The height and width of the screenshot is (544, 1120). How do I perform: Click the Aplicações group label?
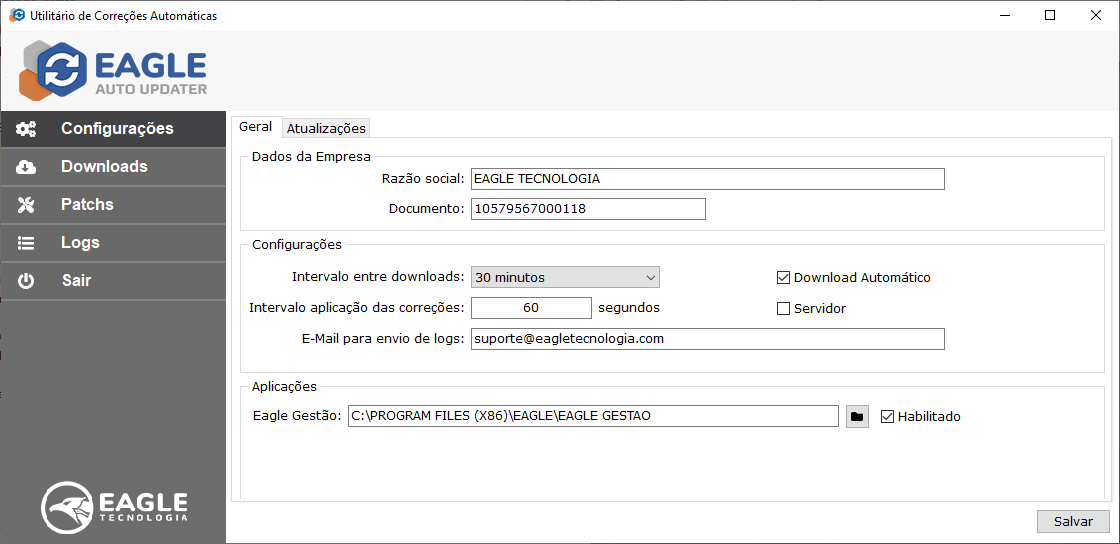coord(284,386)
